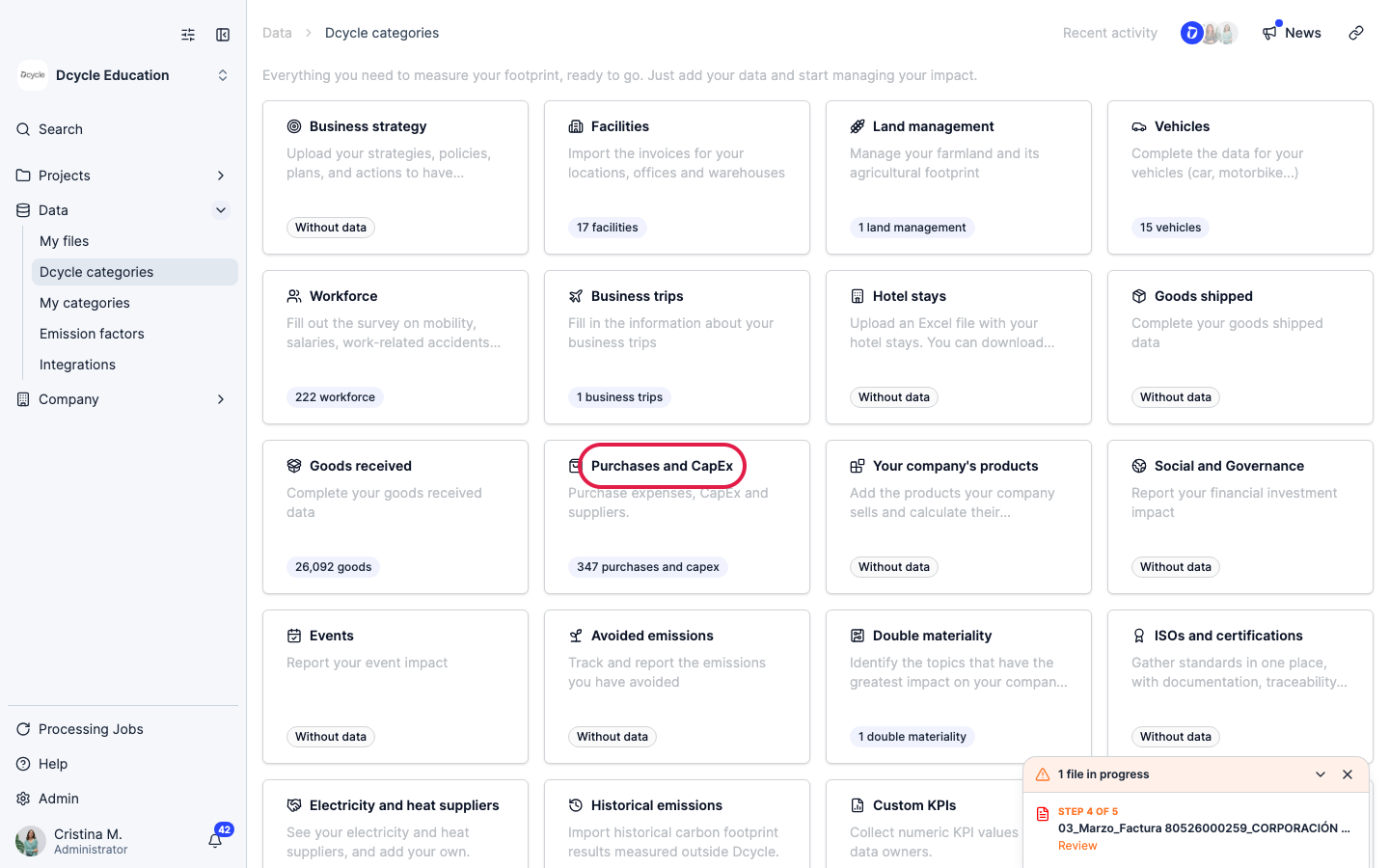Viewport: 1389px width, 868px height.
Task: Click the Processing Jobs refresh icon
Action: click(23, 729)
